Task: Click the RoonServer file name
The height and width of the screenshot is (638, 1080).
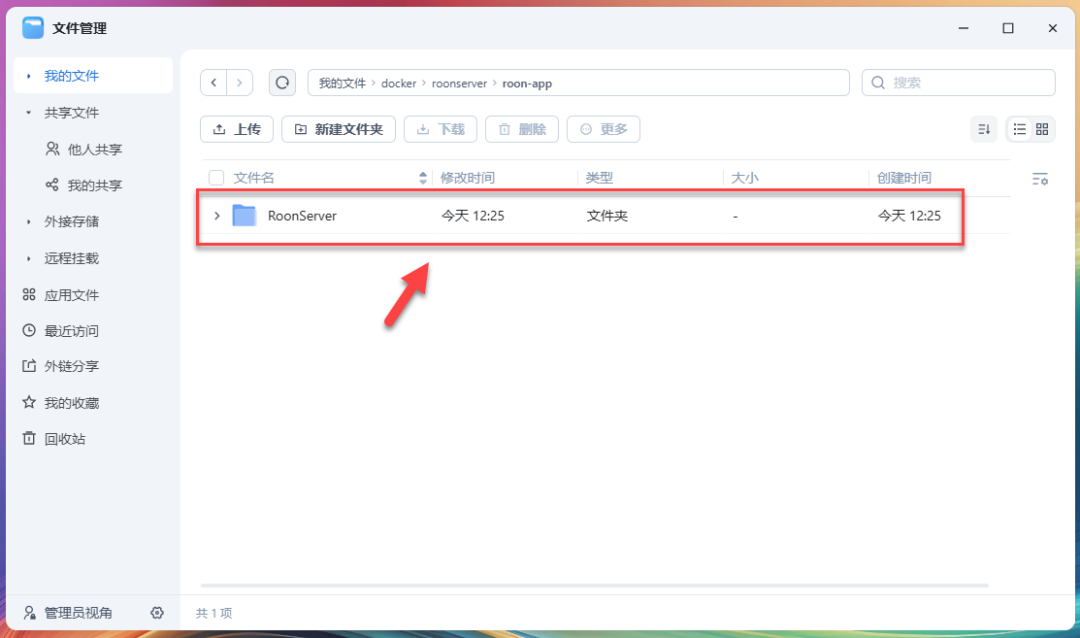Action: (x=302, y=216)
